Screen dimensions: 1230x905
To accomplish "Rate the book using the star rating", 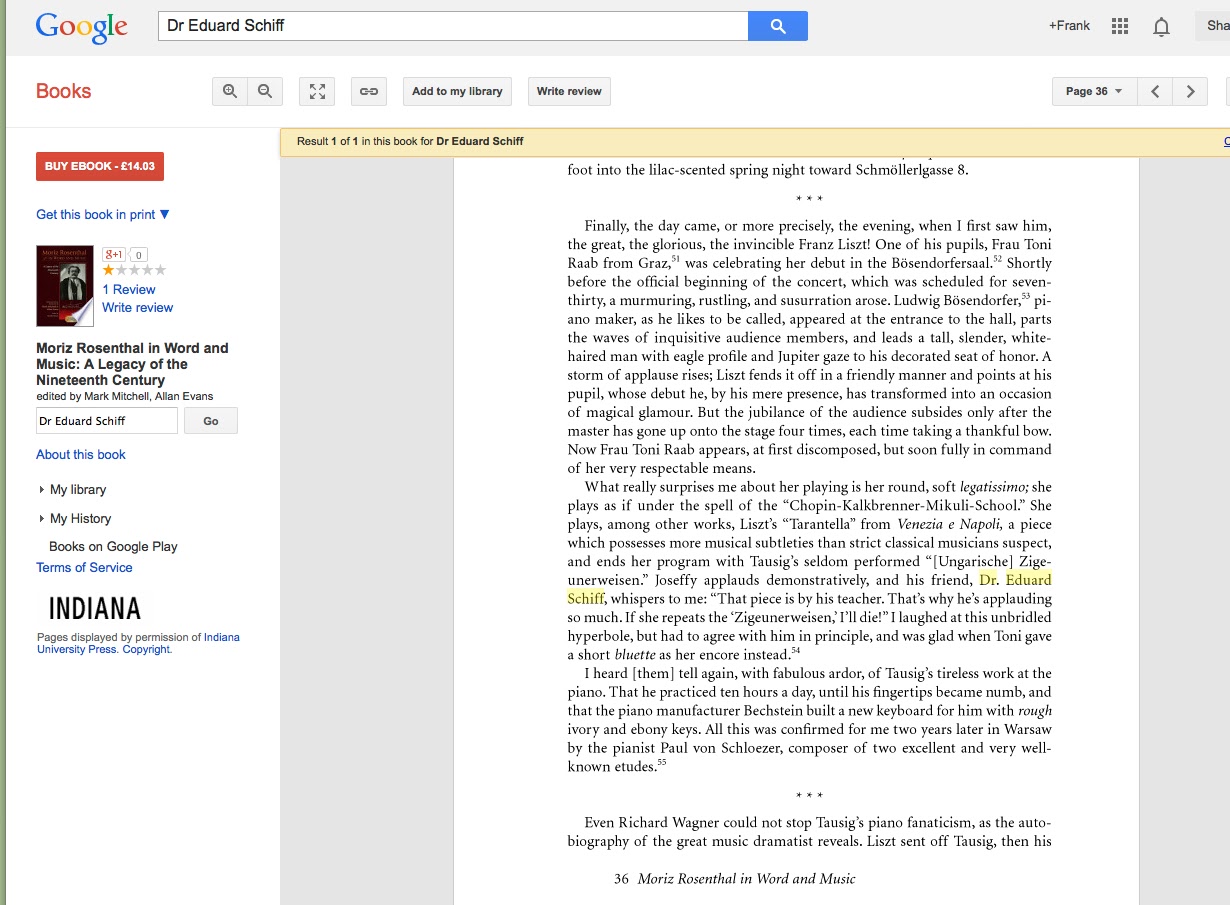I will click(134, 270).
